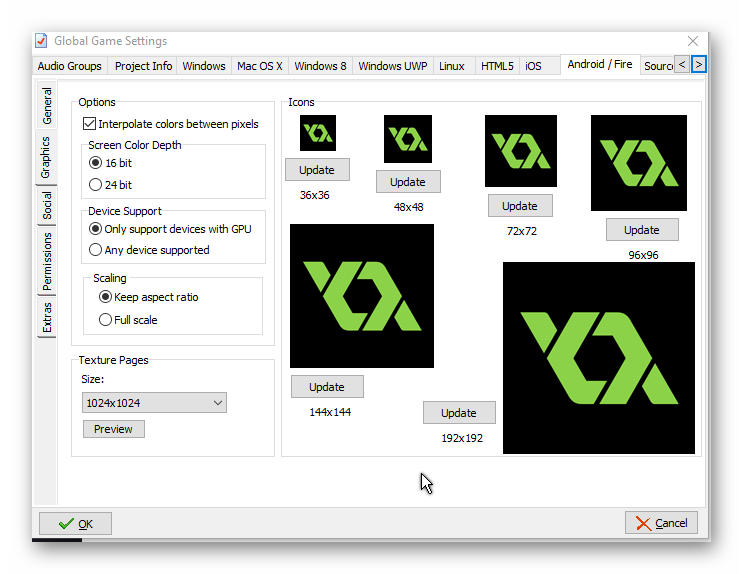Switch to the HTML5 tab
This screenshot has width=743, height=574.
pyautogui.click(x=497, y=66)
